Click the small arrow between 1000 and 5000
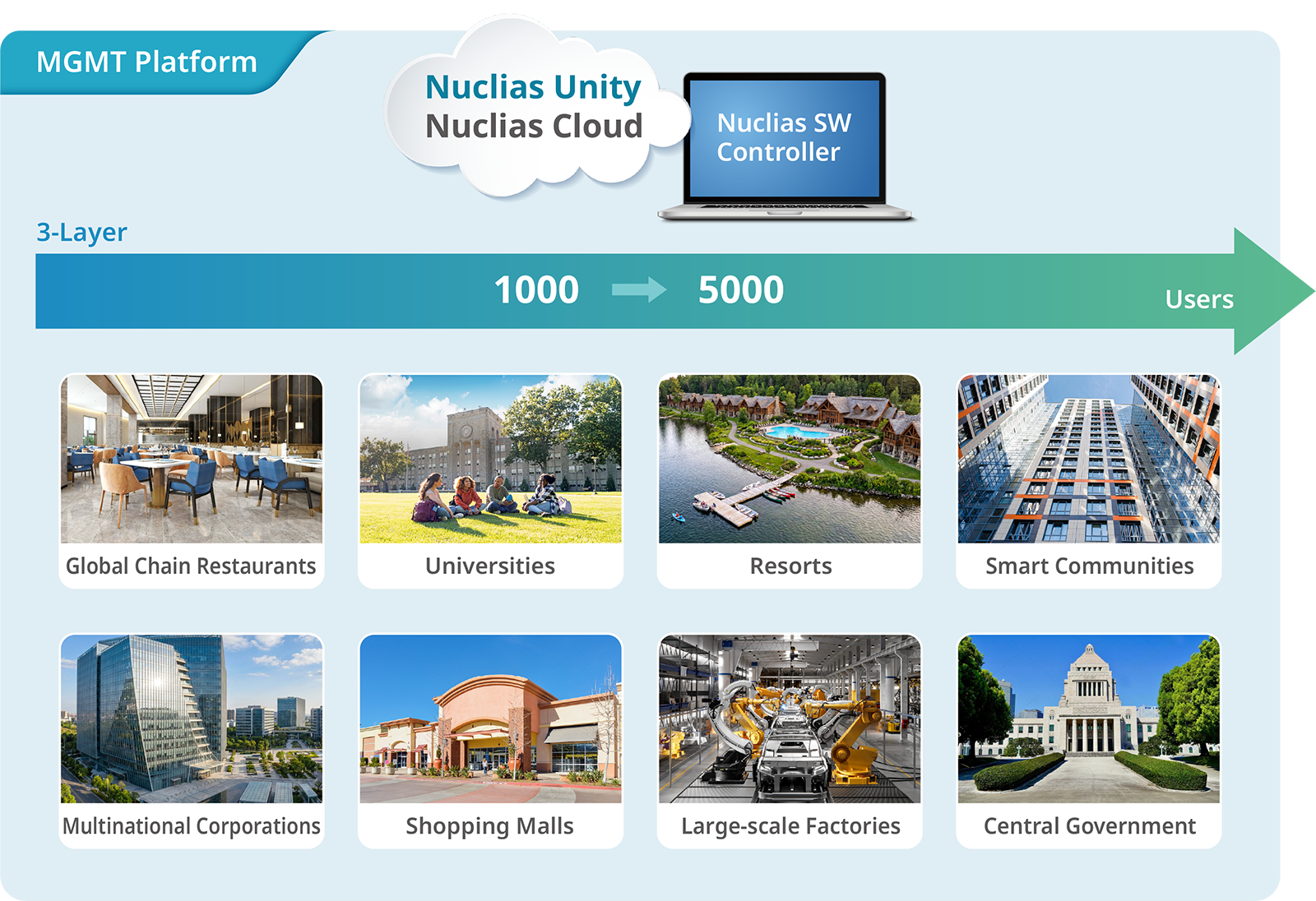Viewport: 1316px width, 901px height. point(639,289)
